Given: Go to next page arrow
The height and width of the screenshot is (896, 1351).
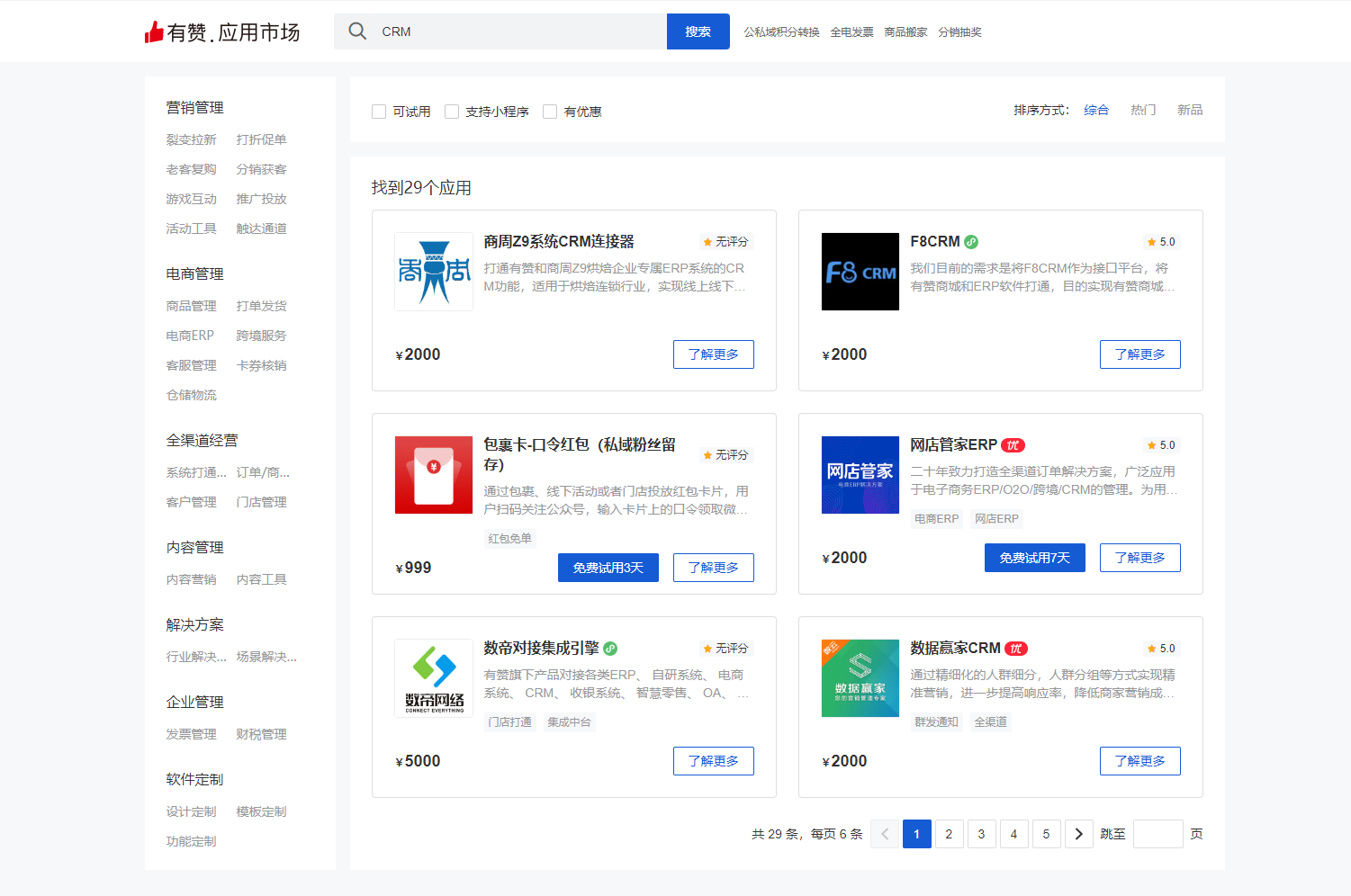Looking at the screenshot, I should click(x=1079, y=834).
